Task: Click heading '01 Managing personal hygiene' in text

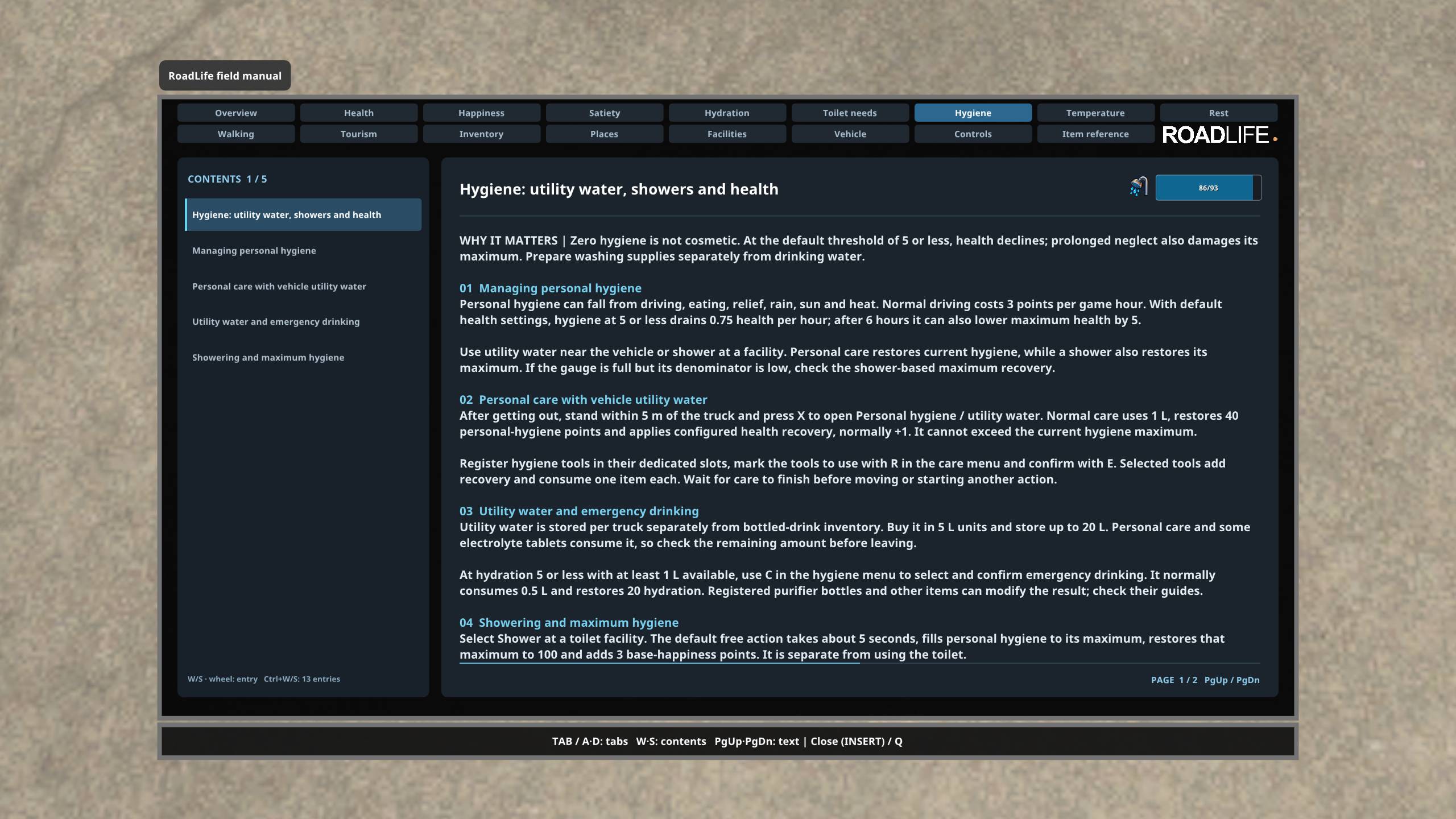Action: [551, 288]
